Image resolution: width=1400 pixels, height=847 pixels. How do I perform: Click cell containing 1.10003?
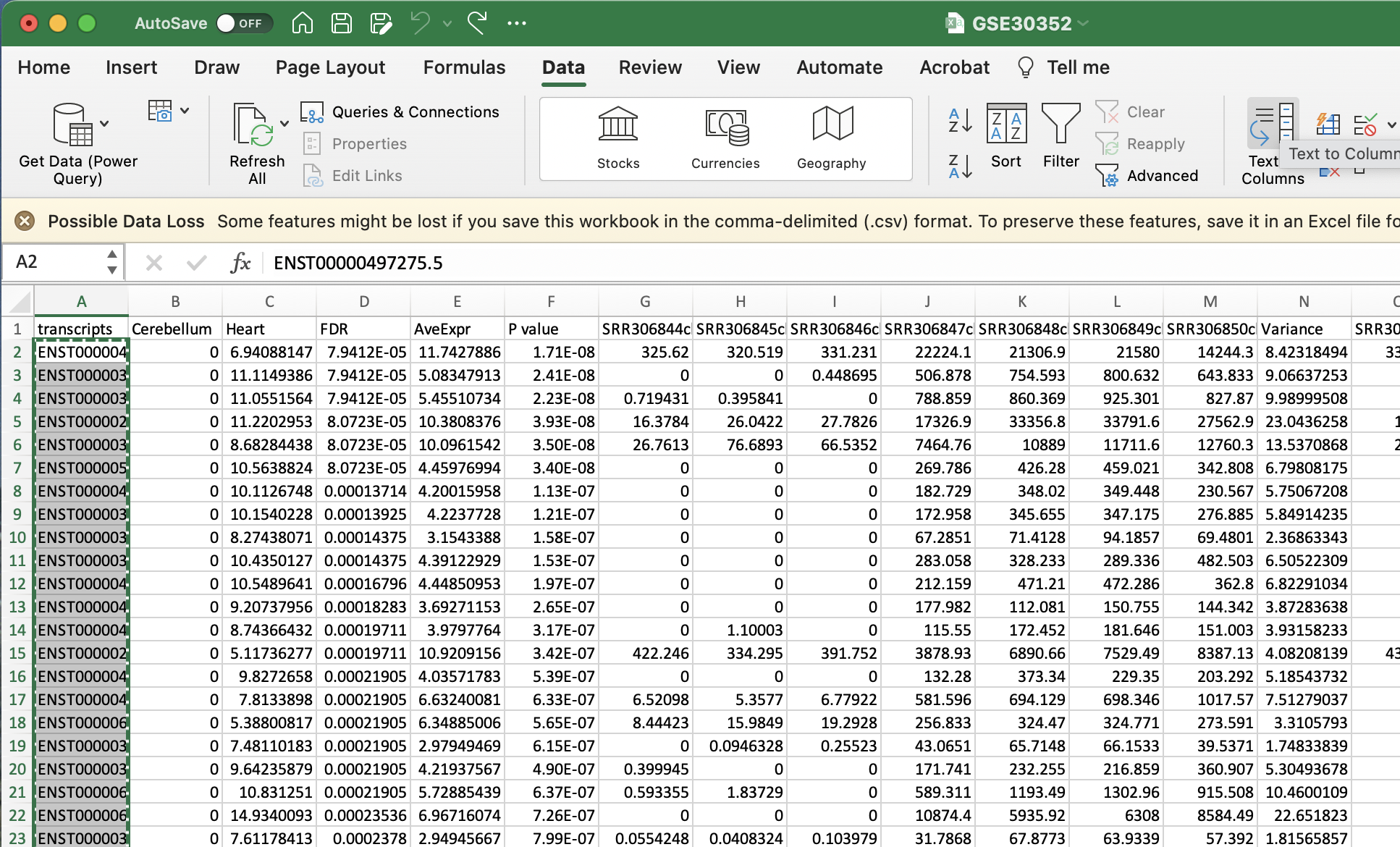click(740, 630)
